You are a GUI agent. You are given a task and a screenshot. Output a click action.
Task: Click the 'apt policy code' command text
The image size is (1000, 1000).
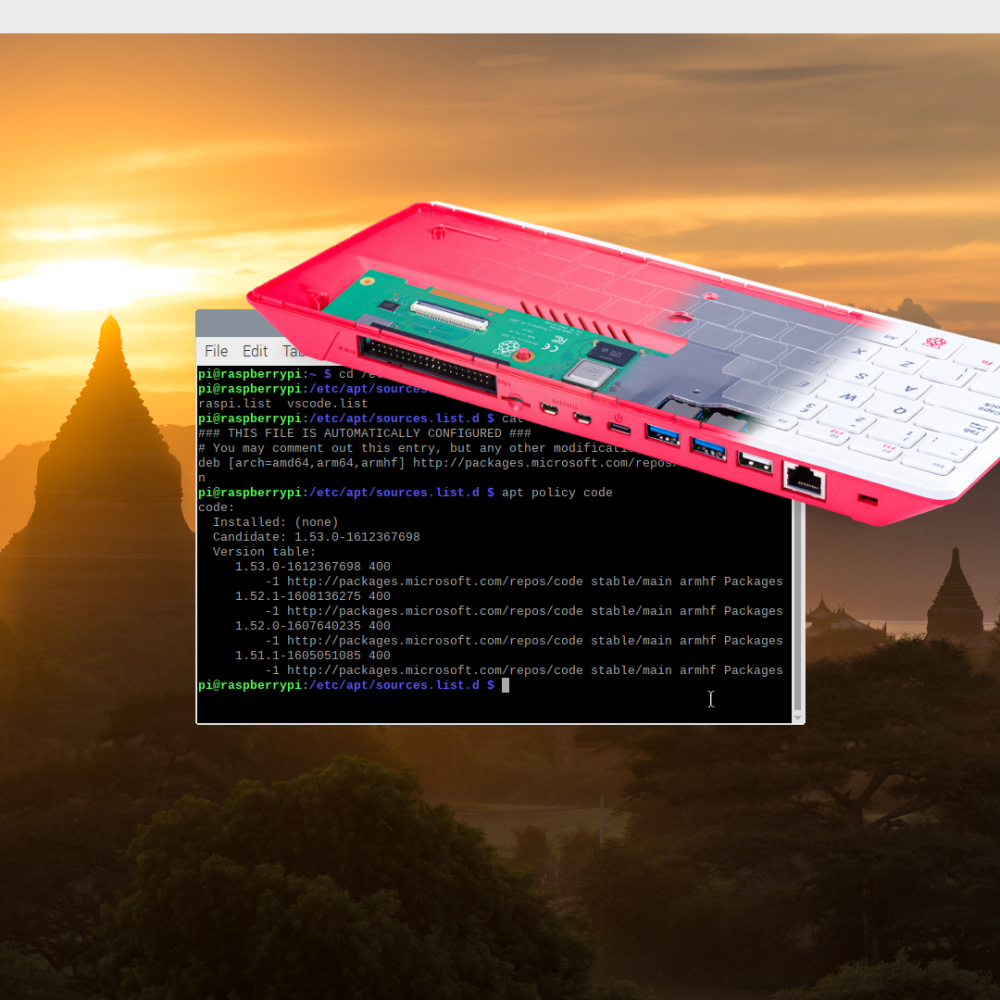(x=557, y=492)
